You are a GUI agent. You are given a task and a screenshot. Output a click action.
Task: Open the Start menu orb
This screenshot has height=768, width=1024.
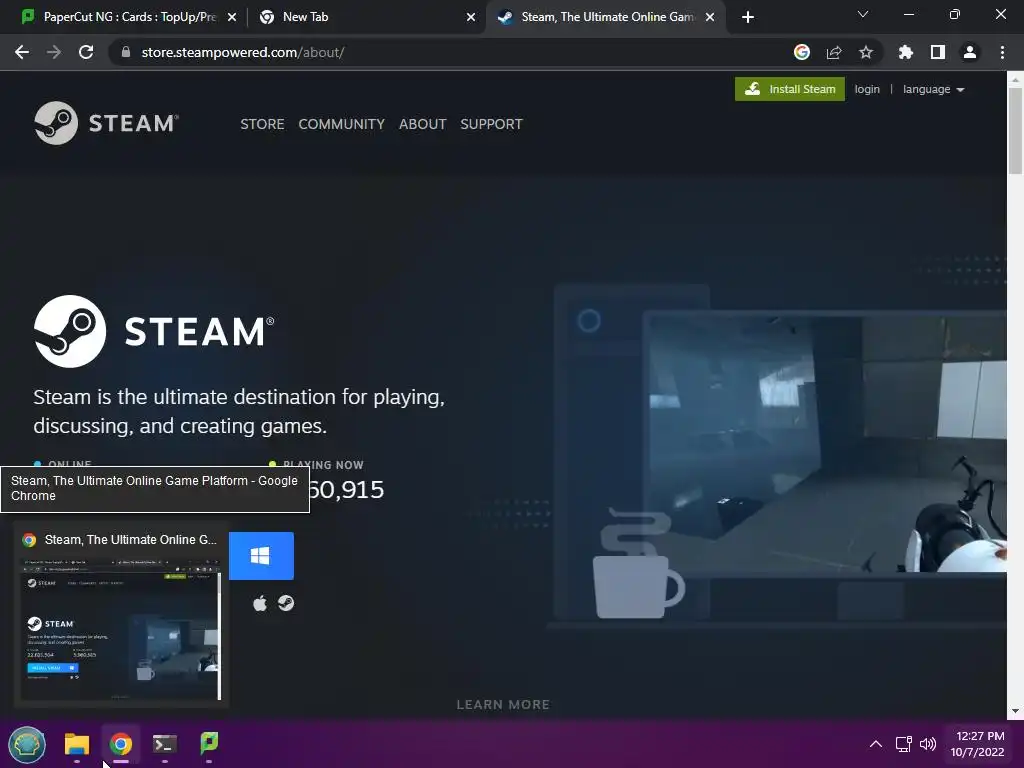coord(27,744)
